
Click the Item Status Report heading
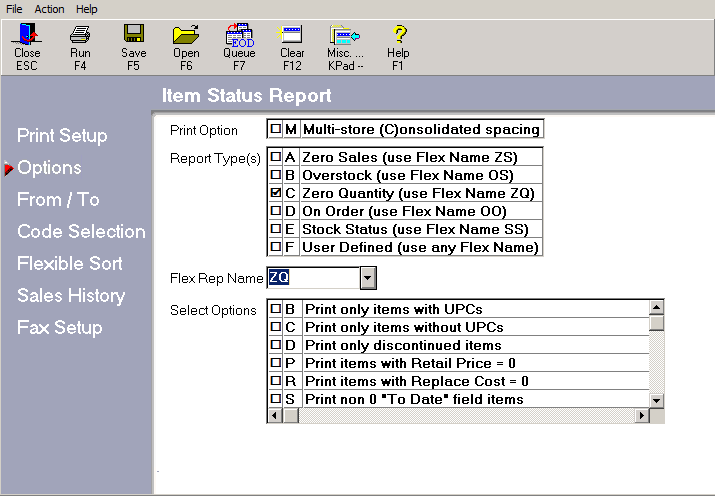point(246,96)
